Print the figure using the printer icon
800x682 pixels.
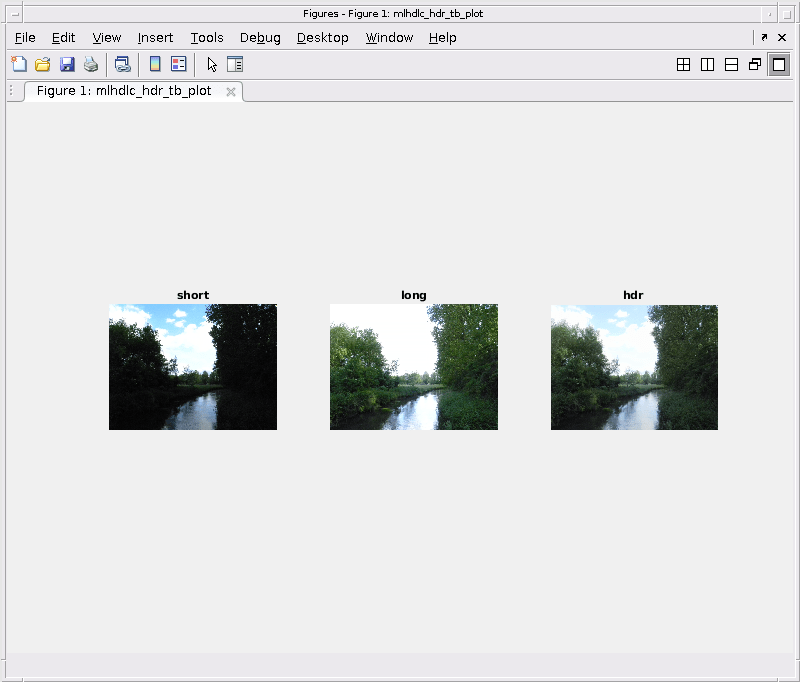[91, 64]
